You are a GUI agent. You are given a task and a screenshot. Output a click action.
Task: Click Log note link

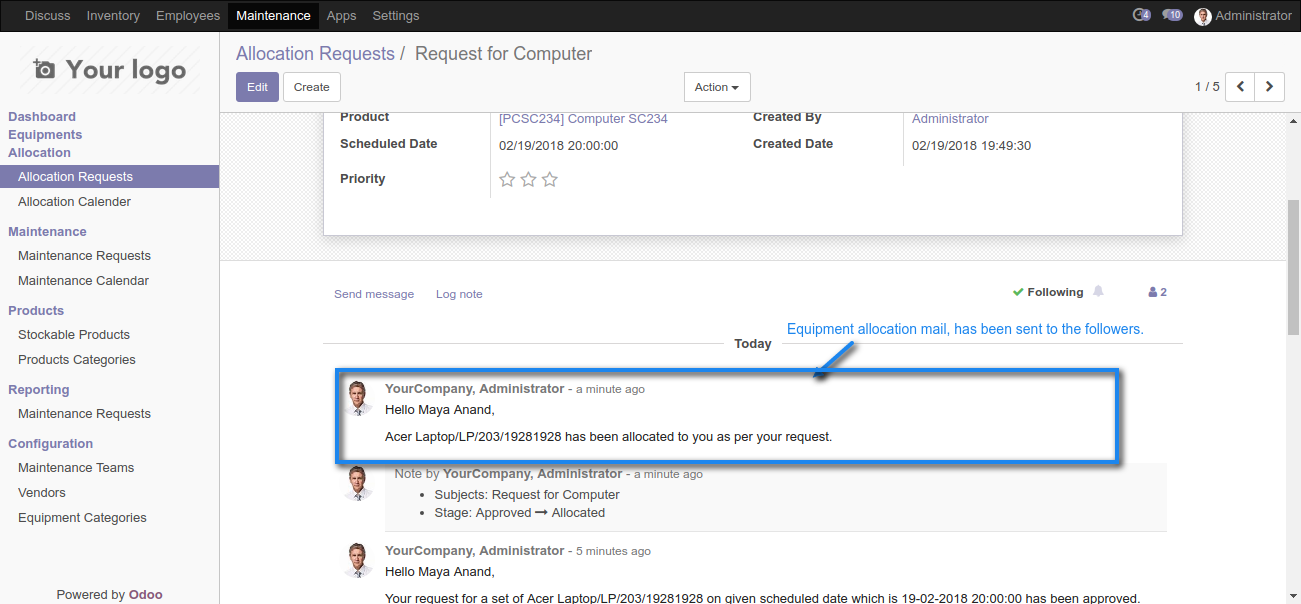[x=459, y=294]
